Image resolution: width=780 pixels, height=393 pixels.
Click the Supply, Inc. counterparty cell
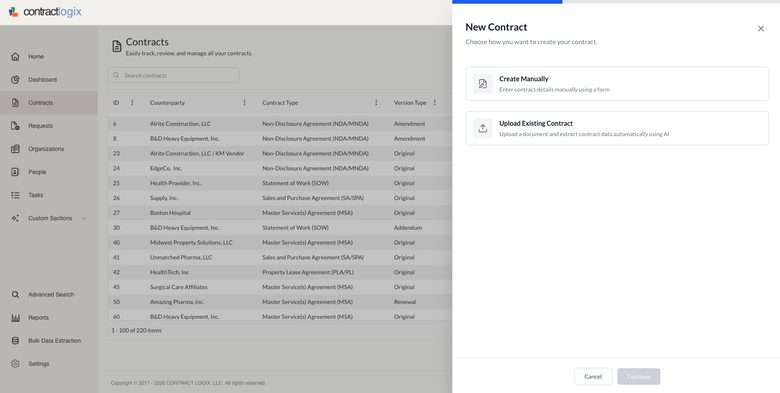click(164, 198)
